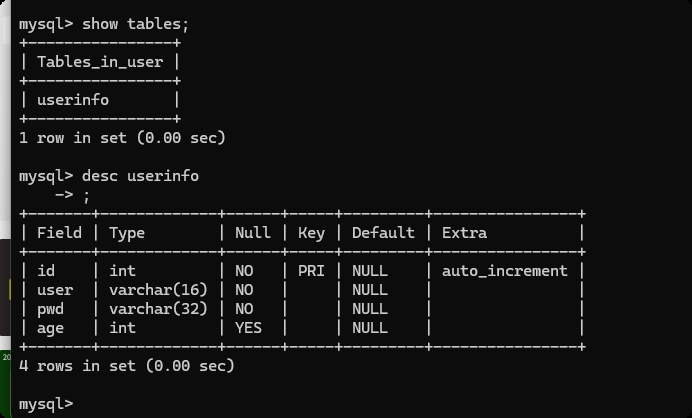This screenshot has height=418, width=692.
Task: Click the Field column header
Action: pyautogui.click(x=59, y=233)
